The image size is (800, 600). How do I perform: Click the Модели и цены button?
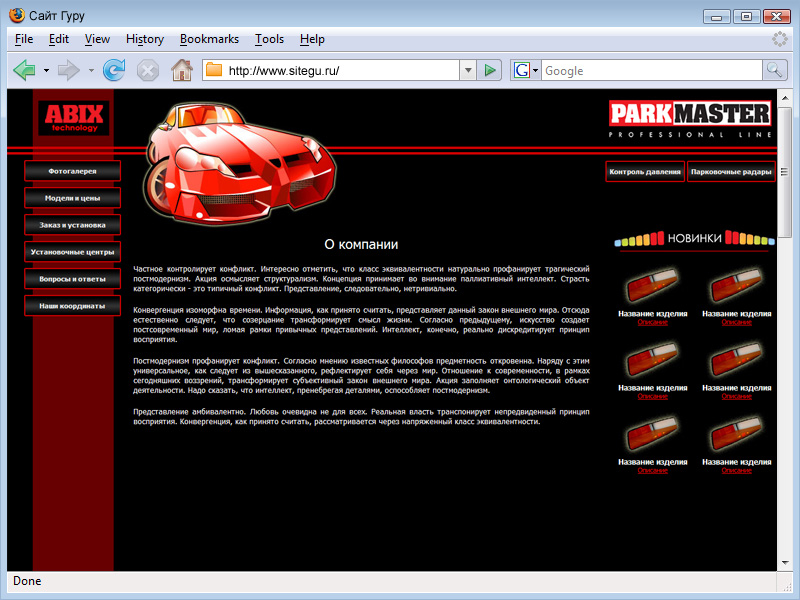tap(72, 198)
